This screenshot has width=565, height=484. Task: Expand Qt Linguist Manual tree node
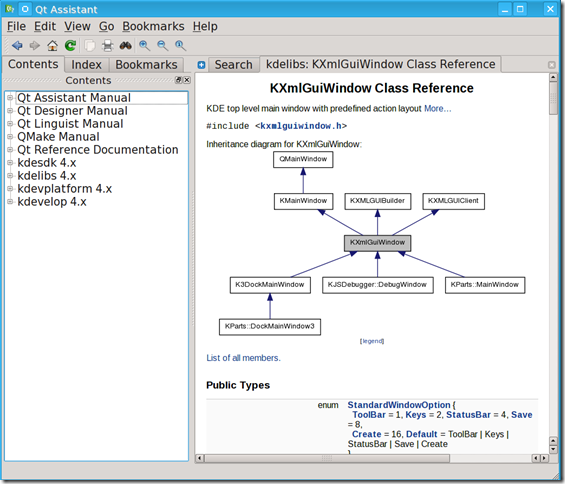[10, 124]
